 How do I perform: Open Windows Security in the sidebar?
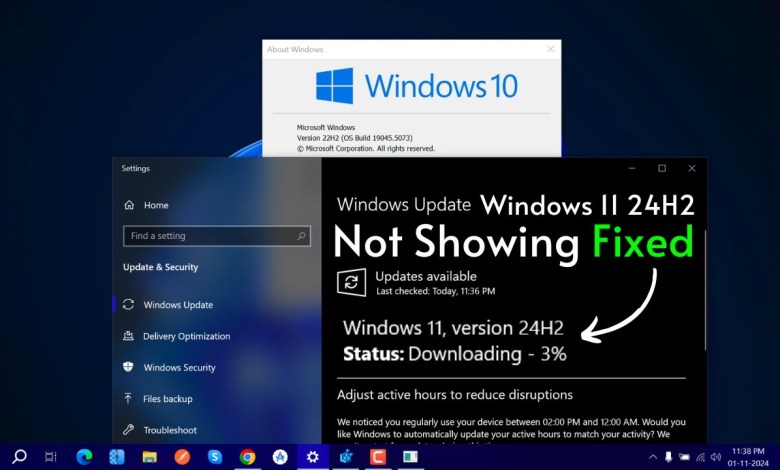[x=179, y=368]
